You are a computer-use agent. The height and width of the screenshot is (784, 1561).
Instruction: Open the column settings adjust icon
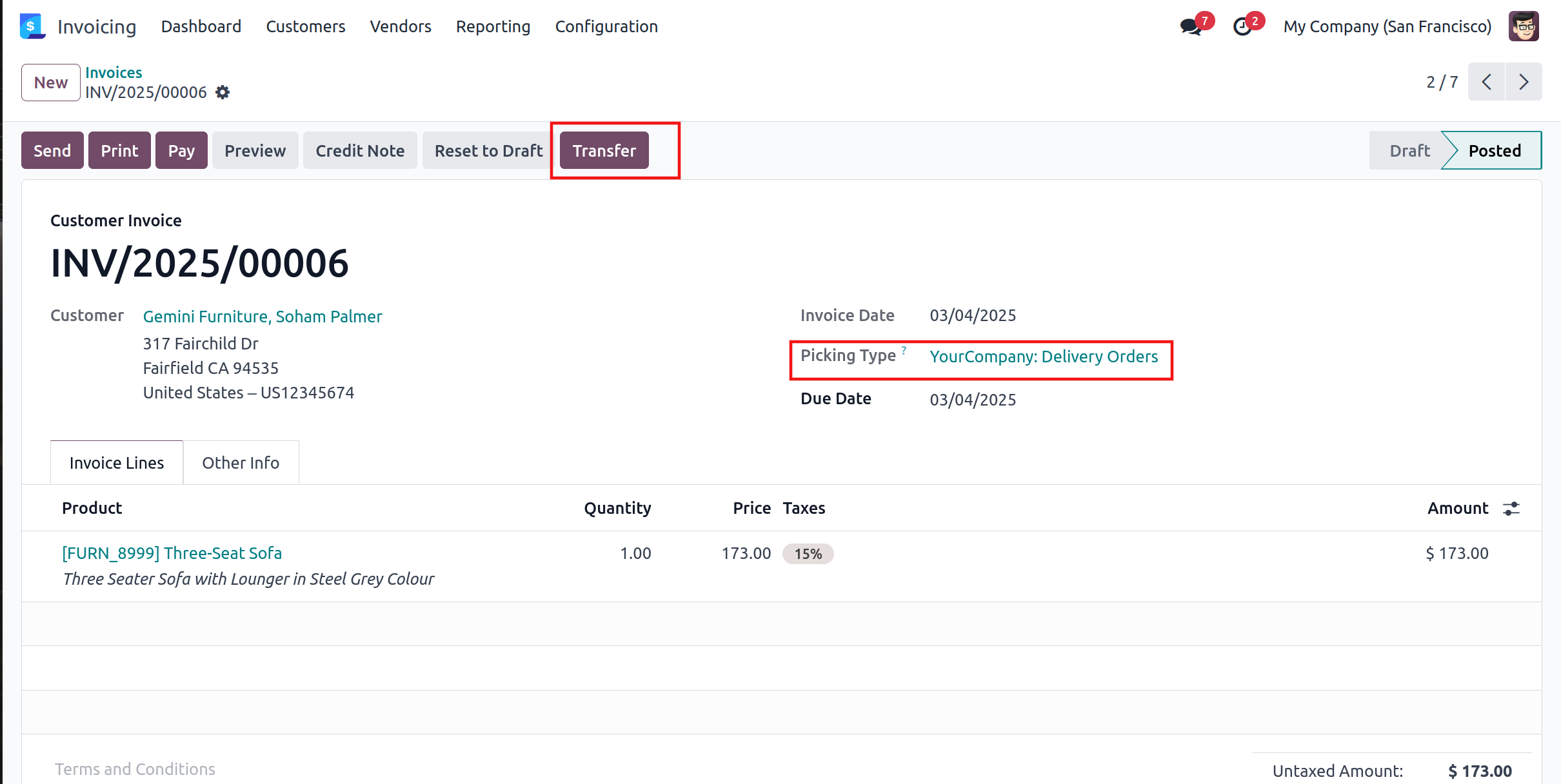(1511, 509)
